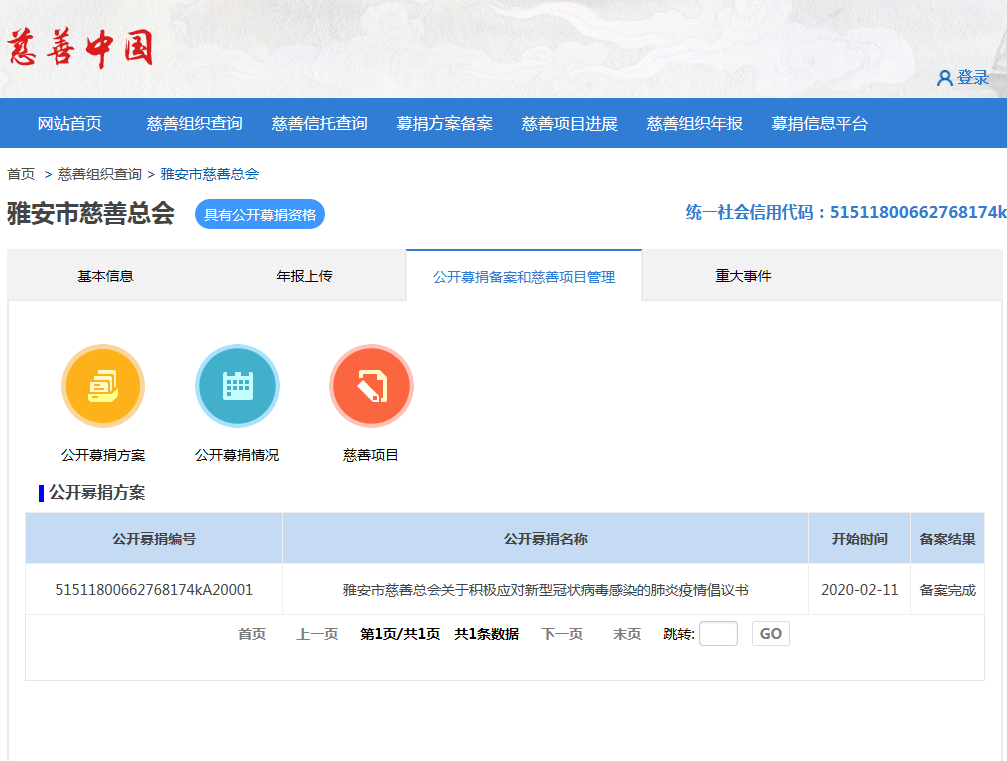Go to 下一页 in pagination
The height and width of the screenshot is (761, 1007).
pos(562,633)
